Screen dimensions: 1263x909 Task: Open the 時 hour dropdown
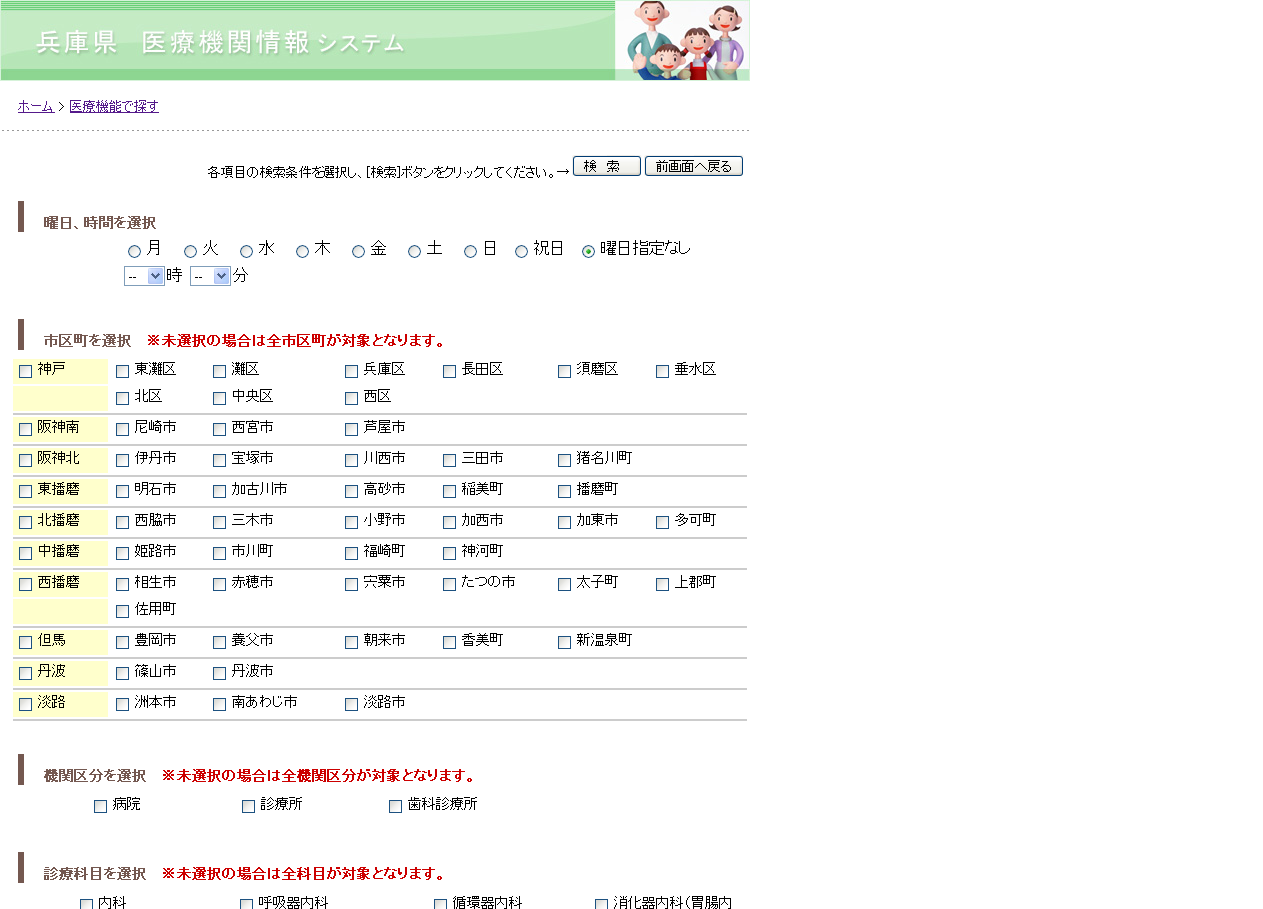144,276
